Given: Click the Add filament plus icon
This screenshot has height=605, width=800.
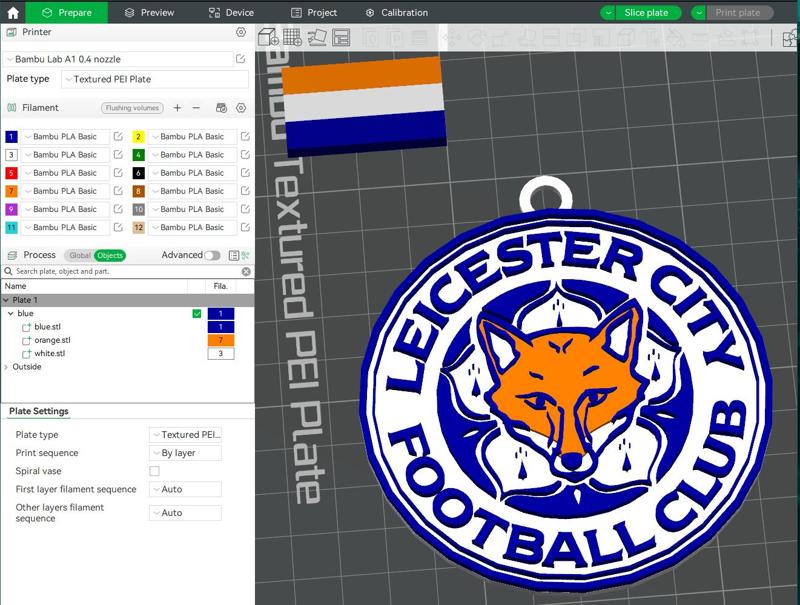Looking at the screenshot, I should tap(176, 108).
